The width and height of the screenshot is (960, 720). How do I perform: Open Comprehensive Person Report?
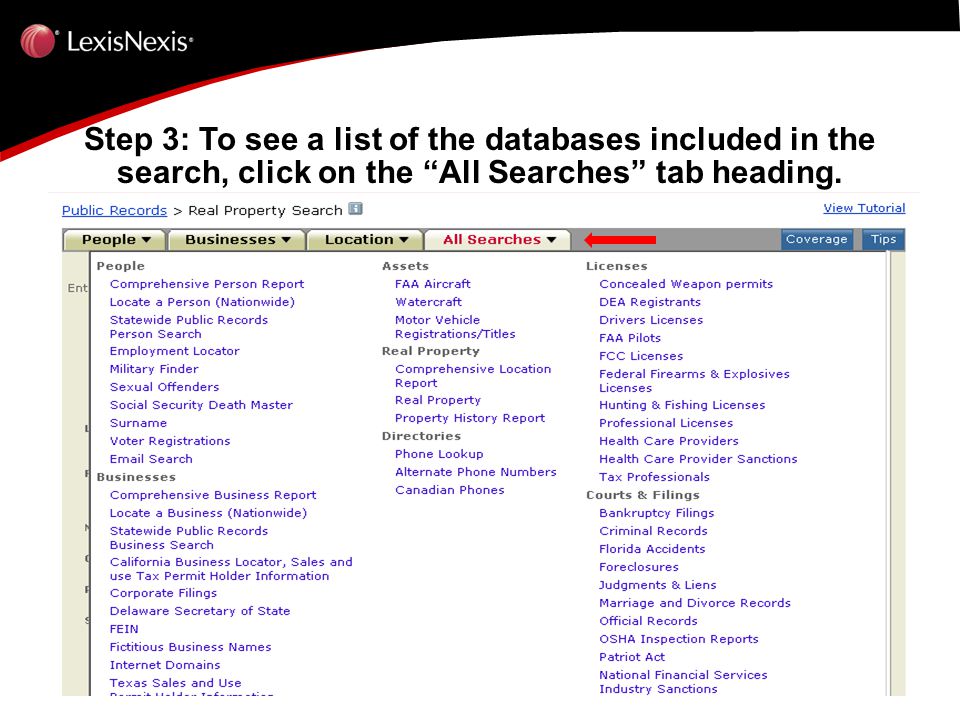[207, 284]
